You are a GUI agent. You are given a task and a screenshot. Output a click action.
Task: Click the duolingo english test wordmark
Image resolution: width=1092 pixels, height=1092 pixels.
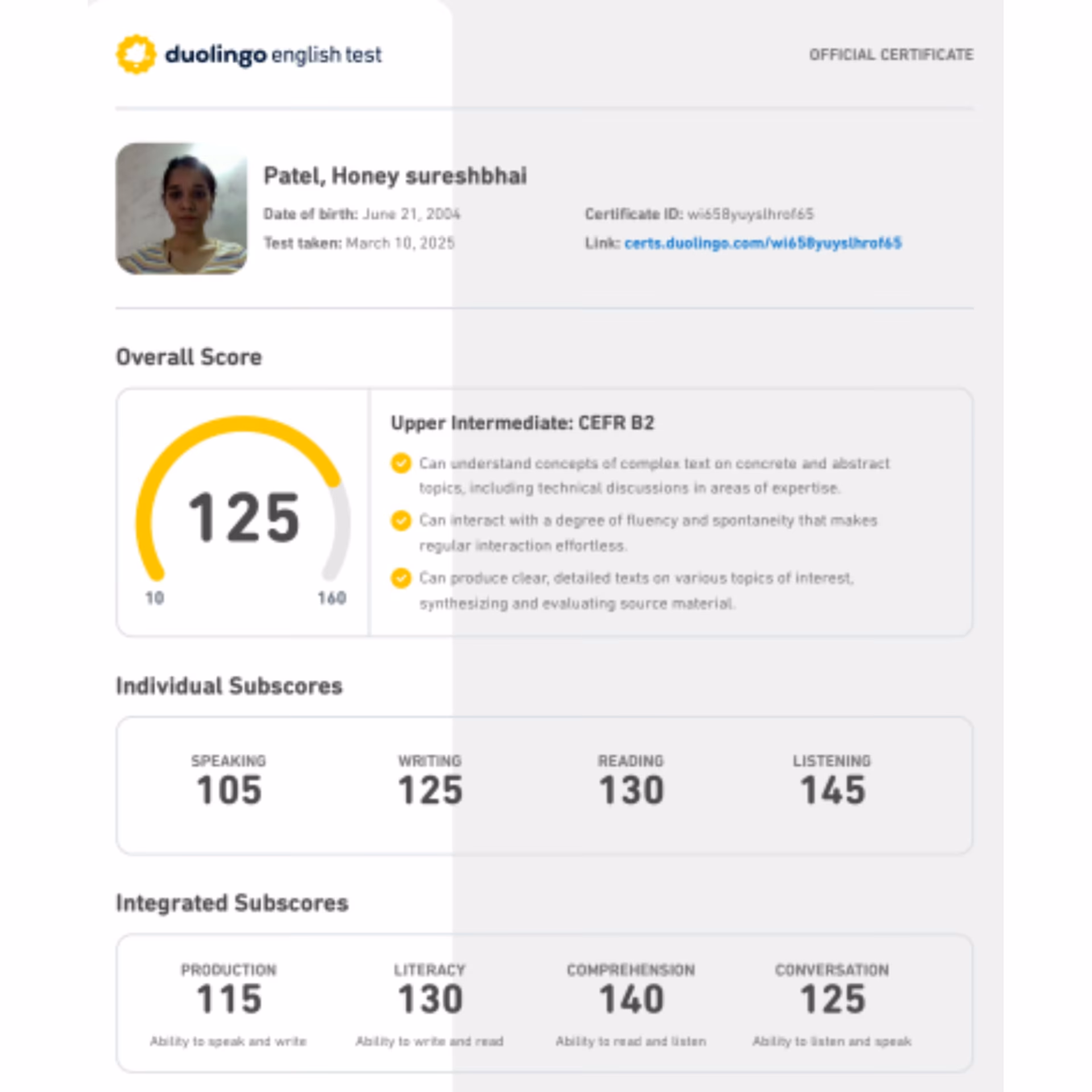pyautogui.click(x=273, y=55)
